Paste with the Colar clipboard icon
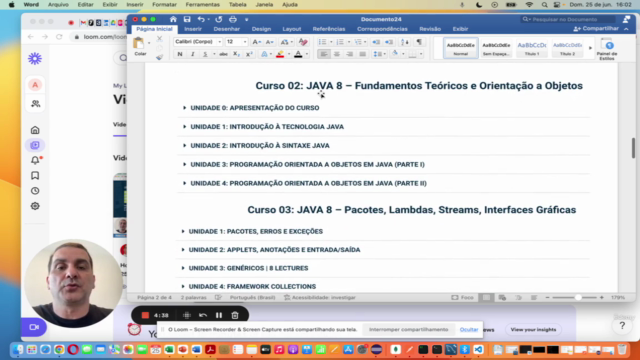The height and width of the screenshot is (360, 640). click(139, 43)
